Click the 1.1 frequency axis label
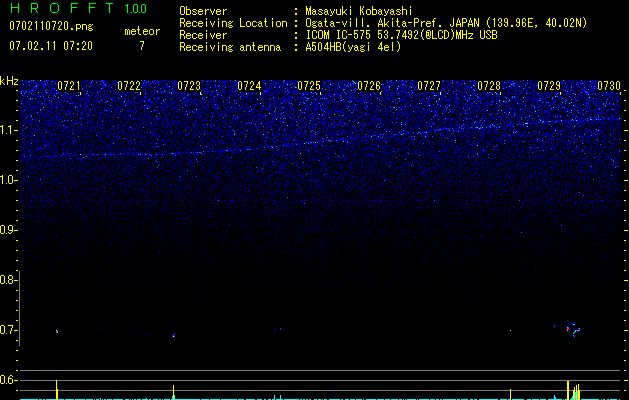The image size is (629, 400). [8, 130]
